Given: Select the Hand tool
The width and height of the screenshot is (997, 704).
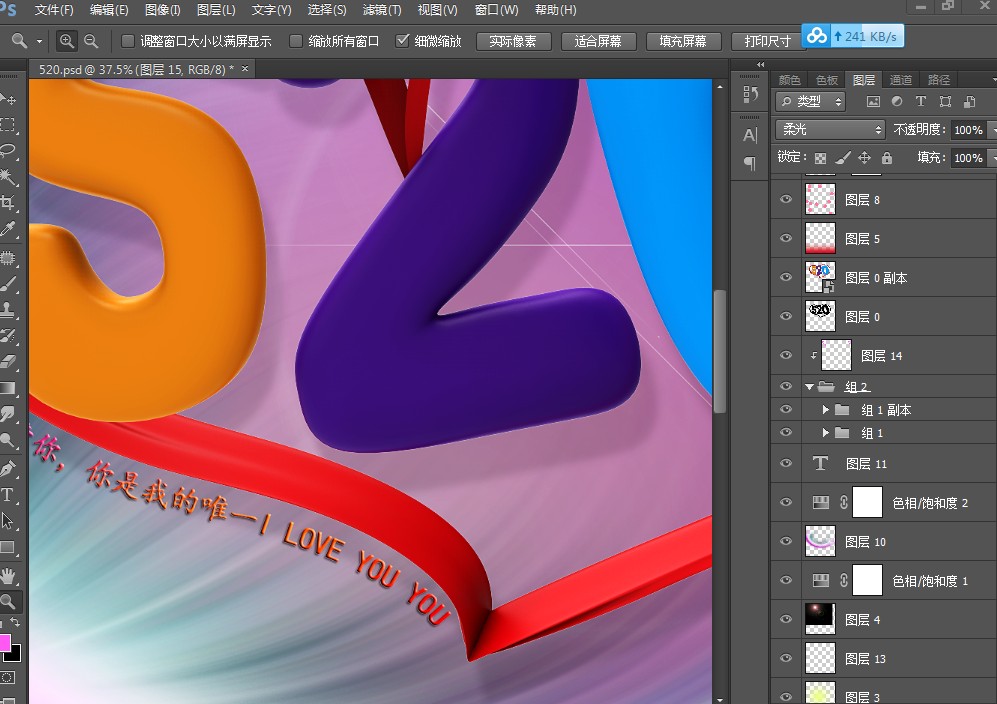Looking at the screenshot, I should coord(8,576).
